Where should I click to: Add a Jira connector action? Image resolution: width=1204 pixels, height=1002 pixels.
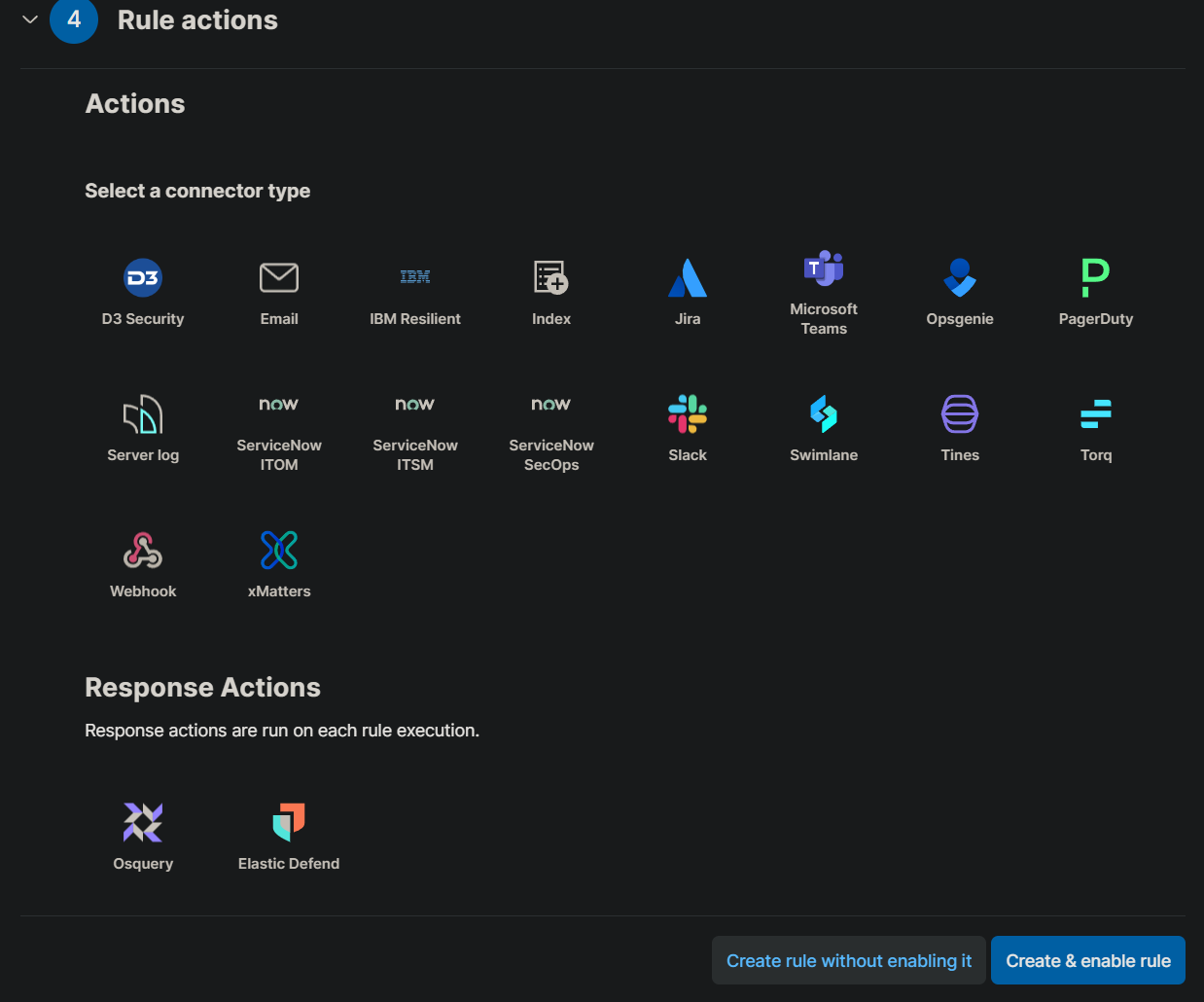tap(688, 292)
